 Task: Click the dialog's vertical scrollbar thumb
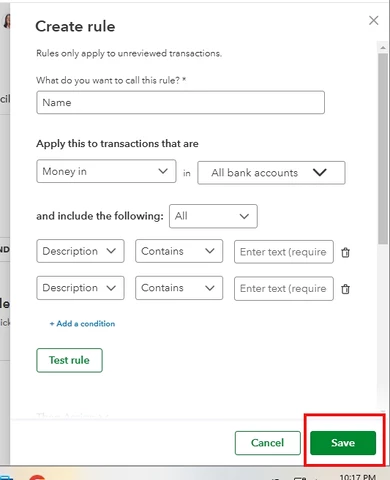pos(383,148)
